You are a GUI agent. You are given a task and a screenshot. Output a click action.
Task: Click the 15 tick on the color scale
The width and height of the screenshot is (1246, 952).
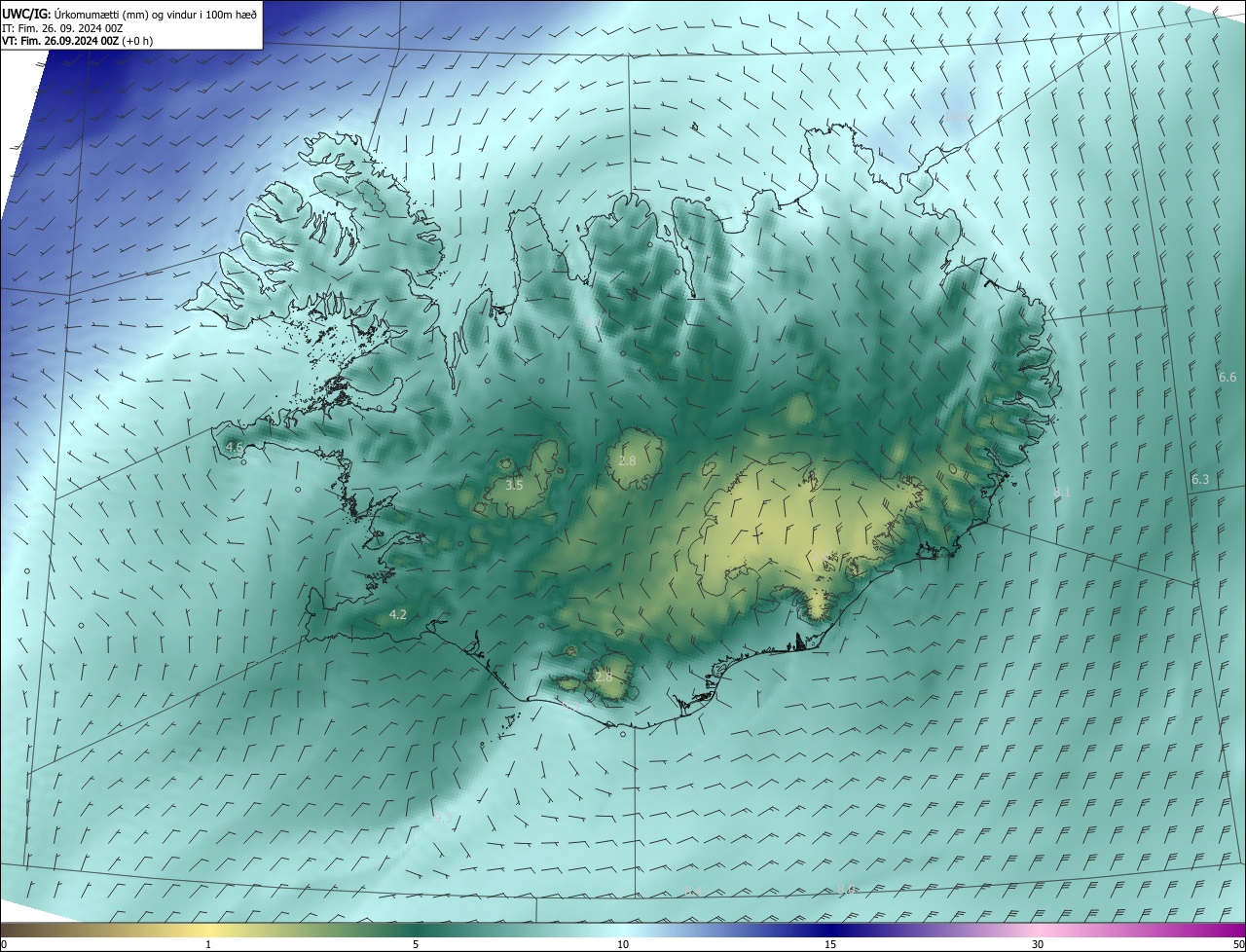click(x=830, y=944)
